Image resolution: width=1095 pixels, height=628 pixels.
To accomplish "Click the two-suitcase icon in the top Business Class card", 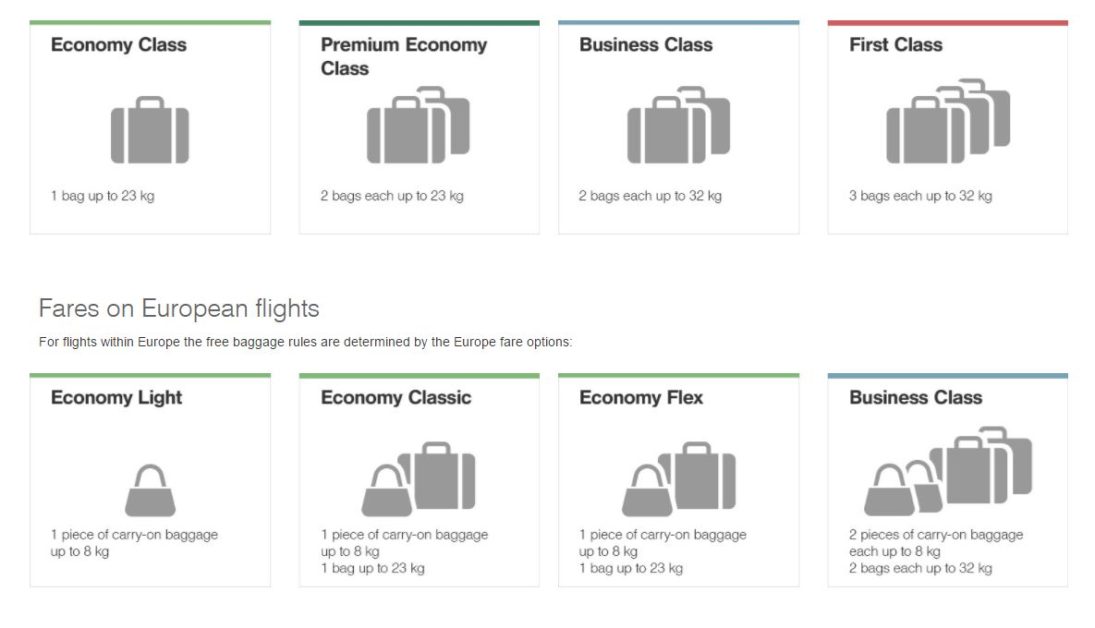I will pyautogui.click(x=678, y=126).
